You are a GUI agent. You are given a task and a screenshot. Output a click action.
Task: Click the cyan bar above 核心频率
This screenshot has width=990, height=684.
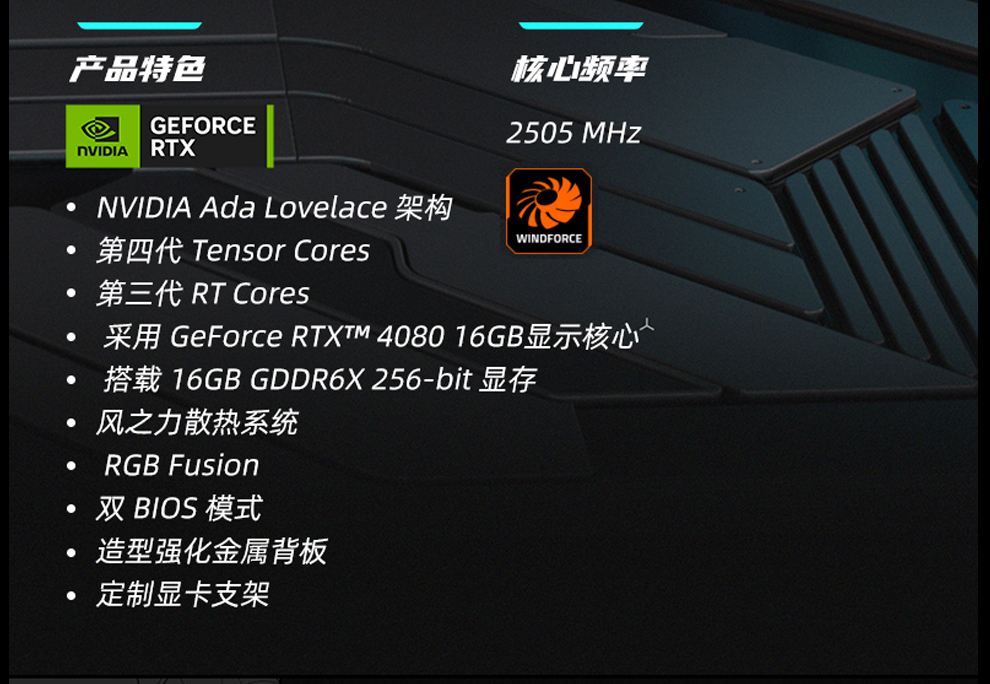pyautogui.click(x=581, y=26)
